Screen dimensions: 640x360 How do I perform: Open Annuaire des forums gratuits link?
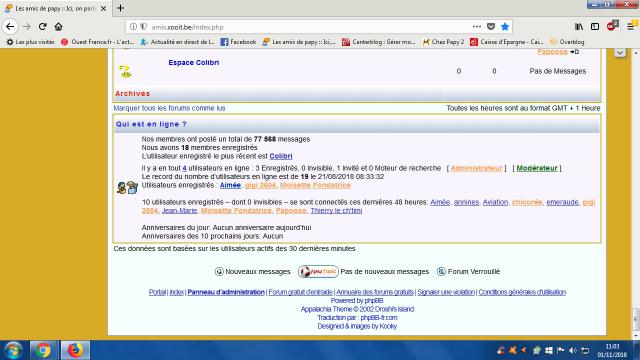pyautogui.click(x=375, y=292)
